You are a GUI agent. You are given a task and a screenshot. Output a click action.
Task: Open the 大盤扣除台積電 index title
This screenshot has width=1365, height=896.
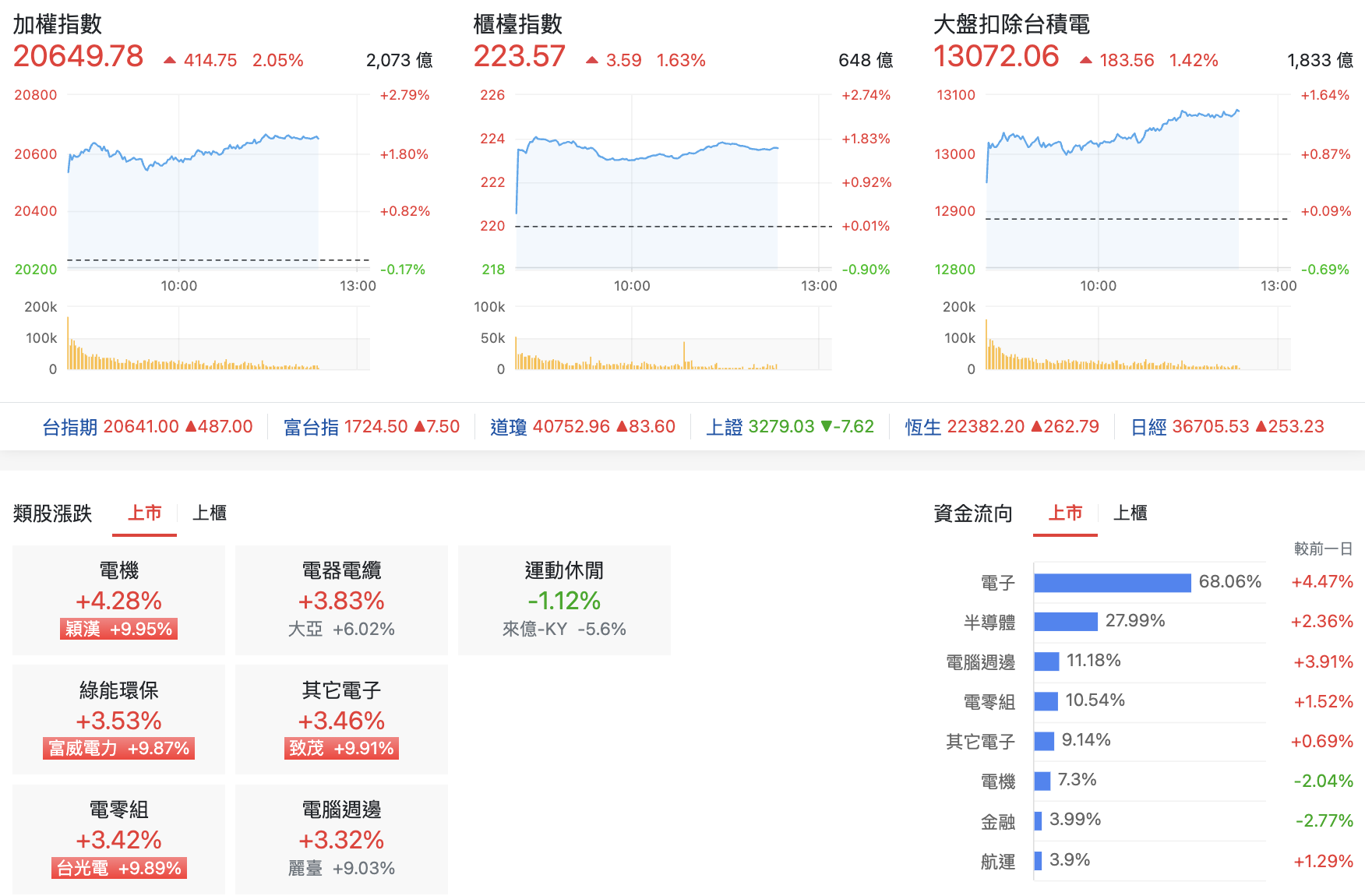(1011, 24)
